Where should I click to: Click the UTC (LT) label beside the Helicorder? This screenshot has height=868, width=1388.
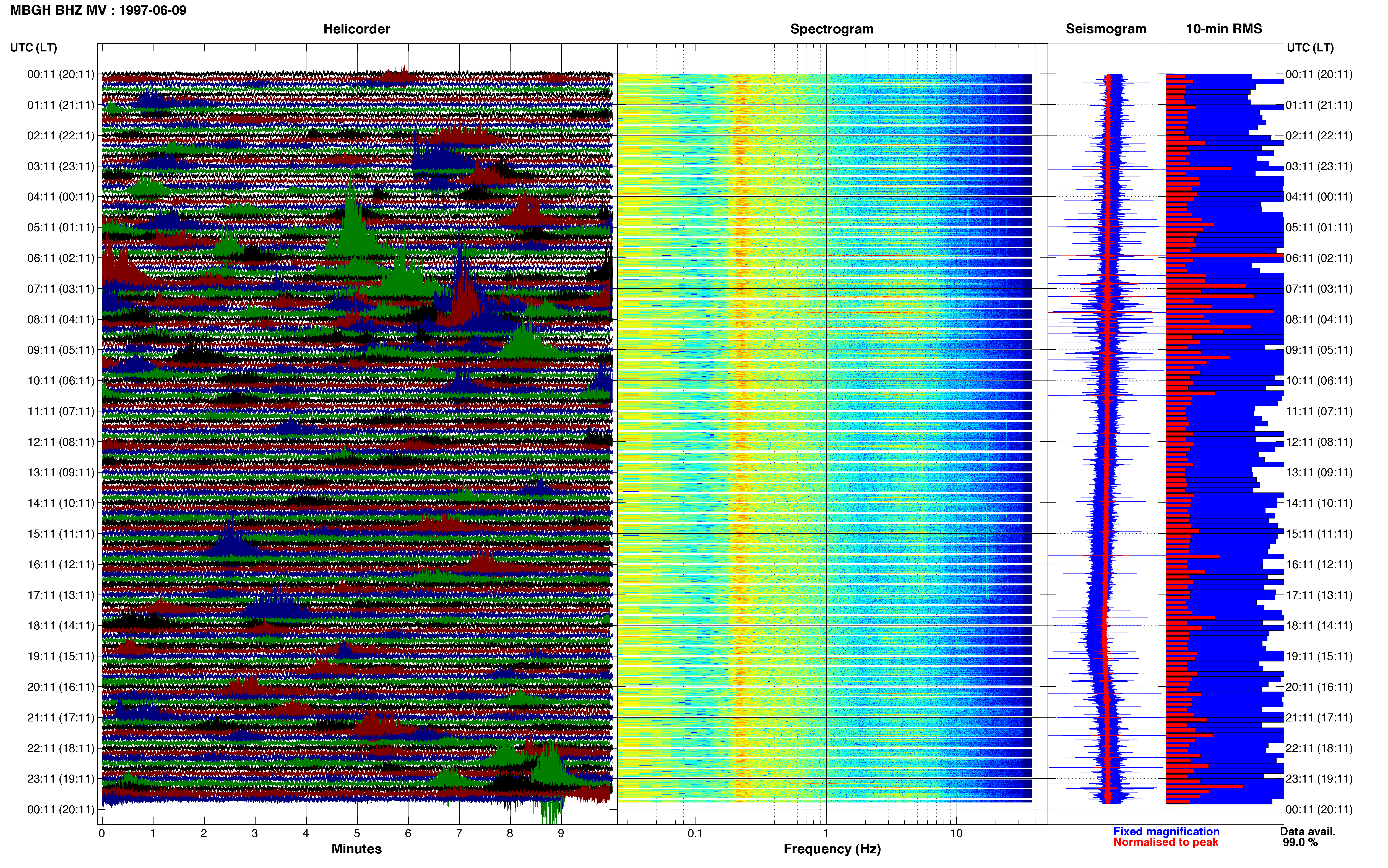(x=33, y=48)
